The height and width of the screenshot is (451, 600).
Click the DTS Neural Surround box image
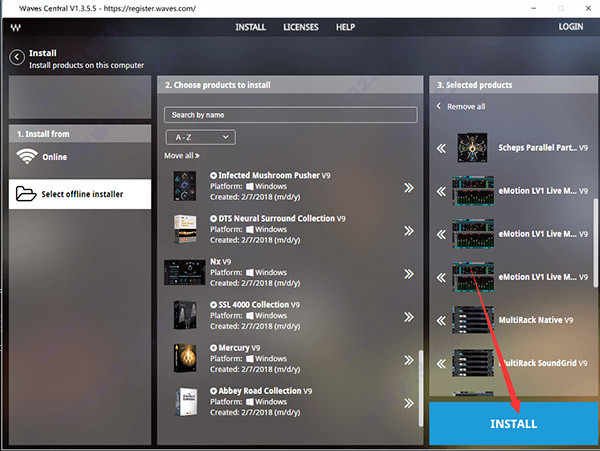(185, 229)
